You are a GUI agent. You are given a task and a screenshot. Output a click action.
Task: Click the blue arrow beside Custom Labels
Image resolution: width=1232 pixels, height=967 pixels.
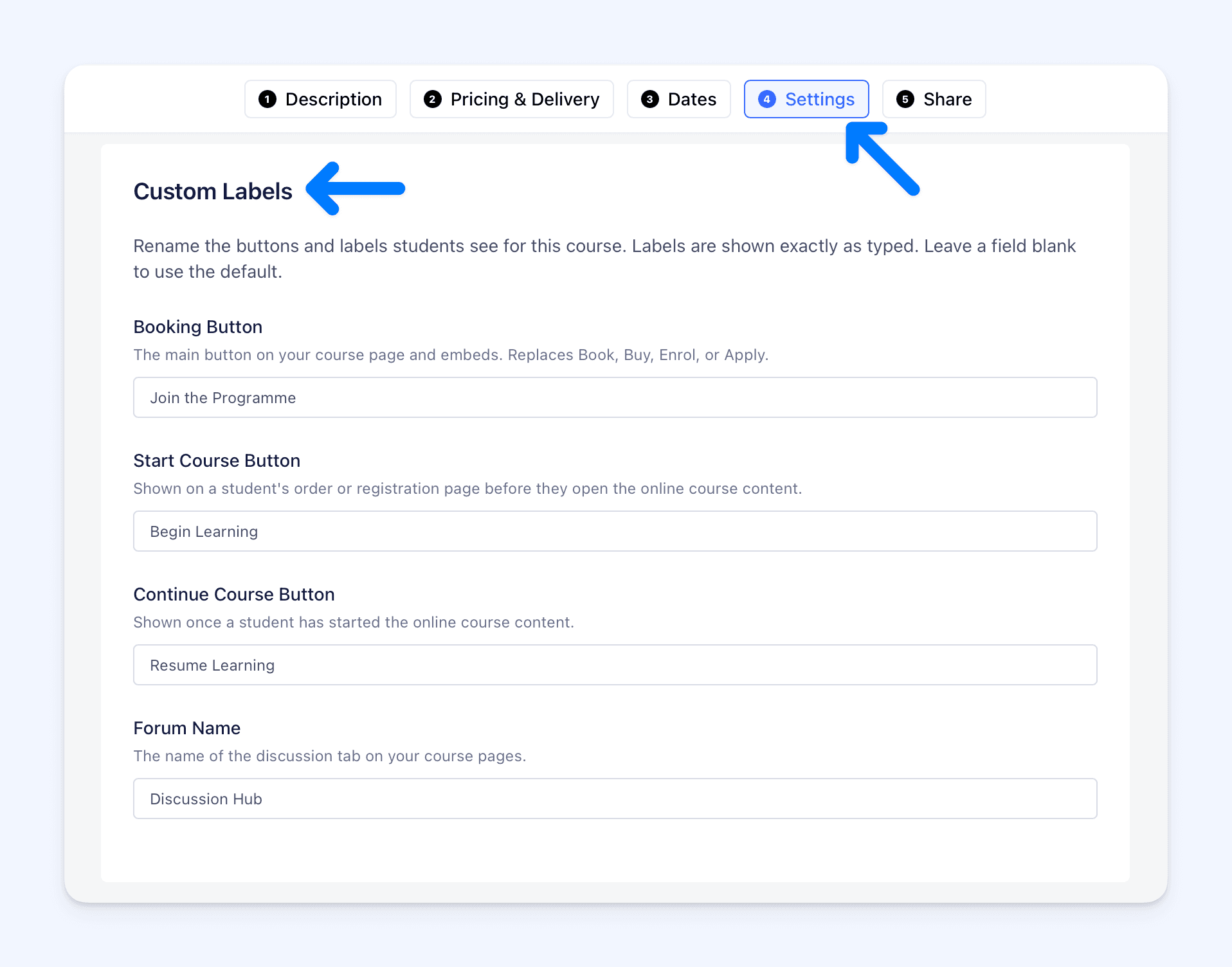pos(356,188)
